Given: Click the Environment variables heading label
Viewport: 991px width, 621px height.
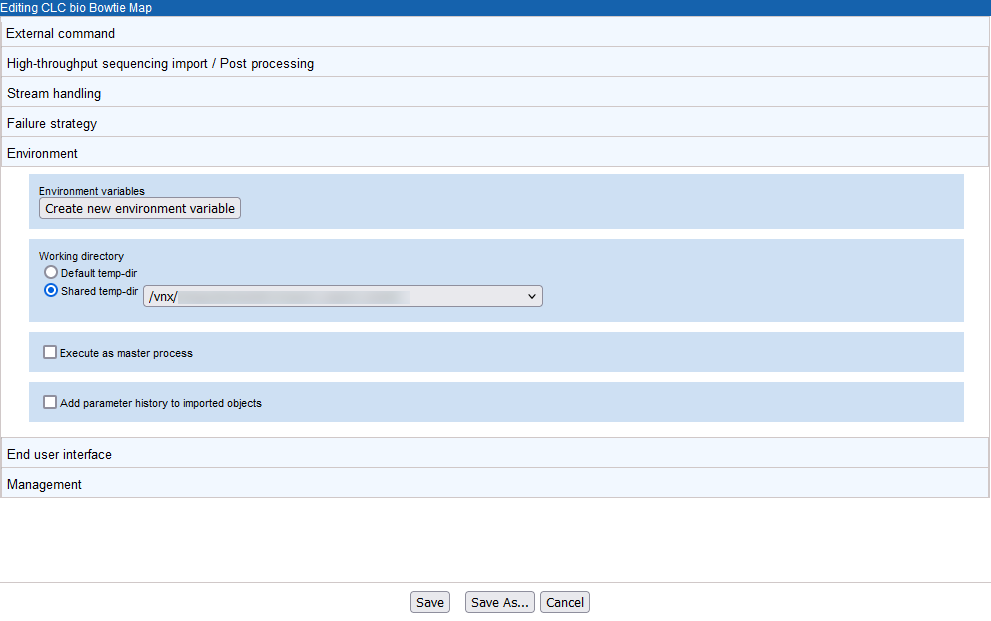Looking at the screenshot, I should (92, 190).
